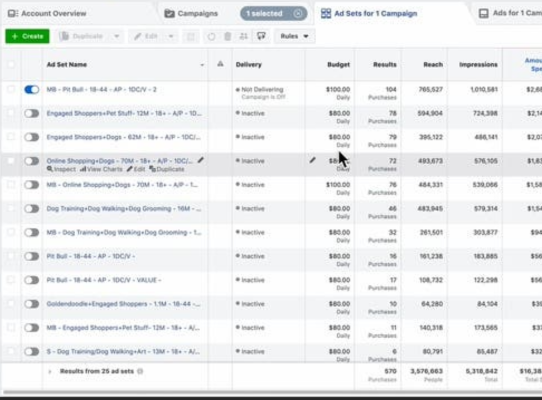Click the warning triangle column header

click(220, 64)
